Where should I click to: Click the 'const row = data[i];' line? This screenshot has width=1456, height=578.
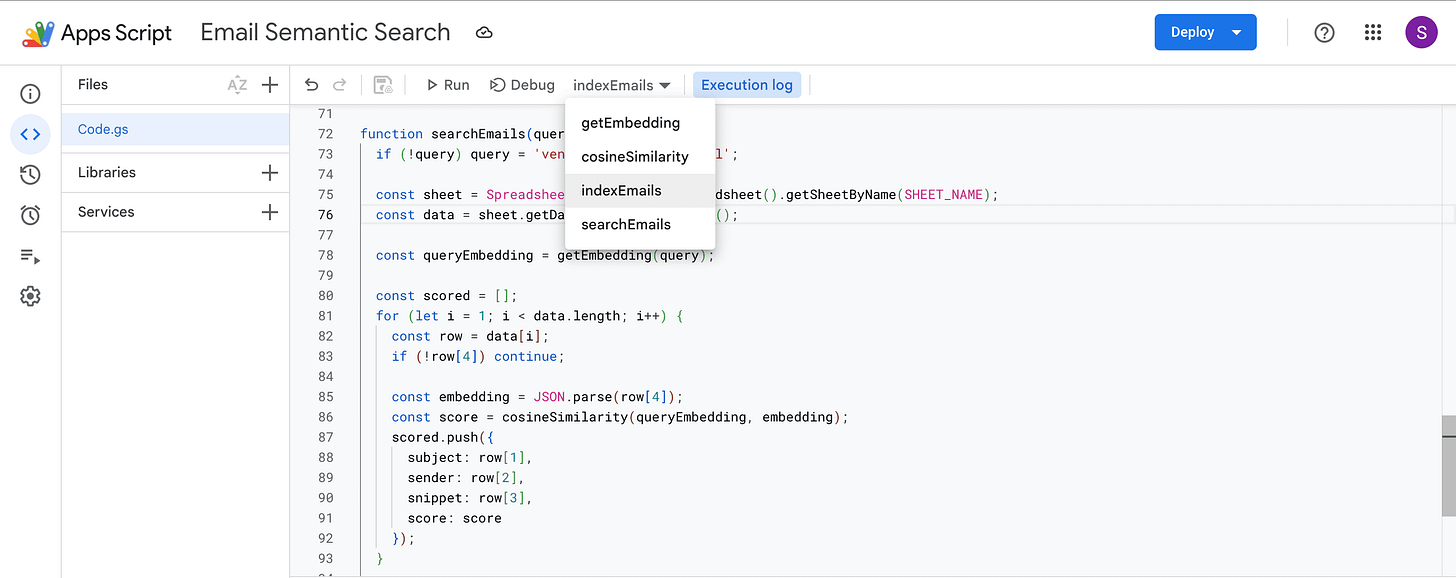470,336
